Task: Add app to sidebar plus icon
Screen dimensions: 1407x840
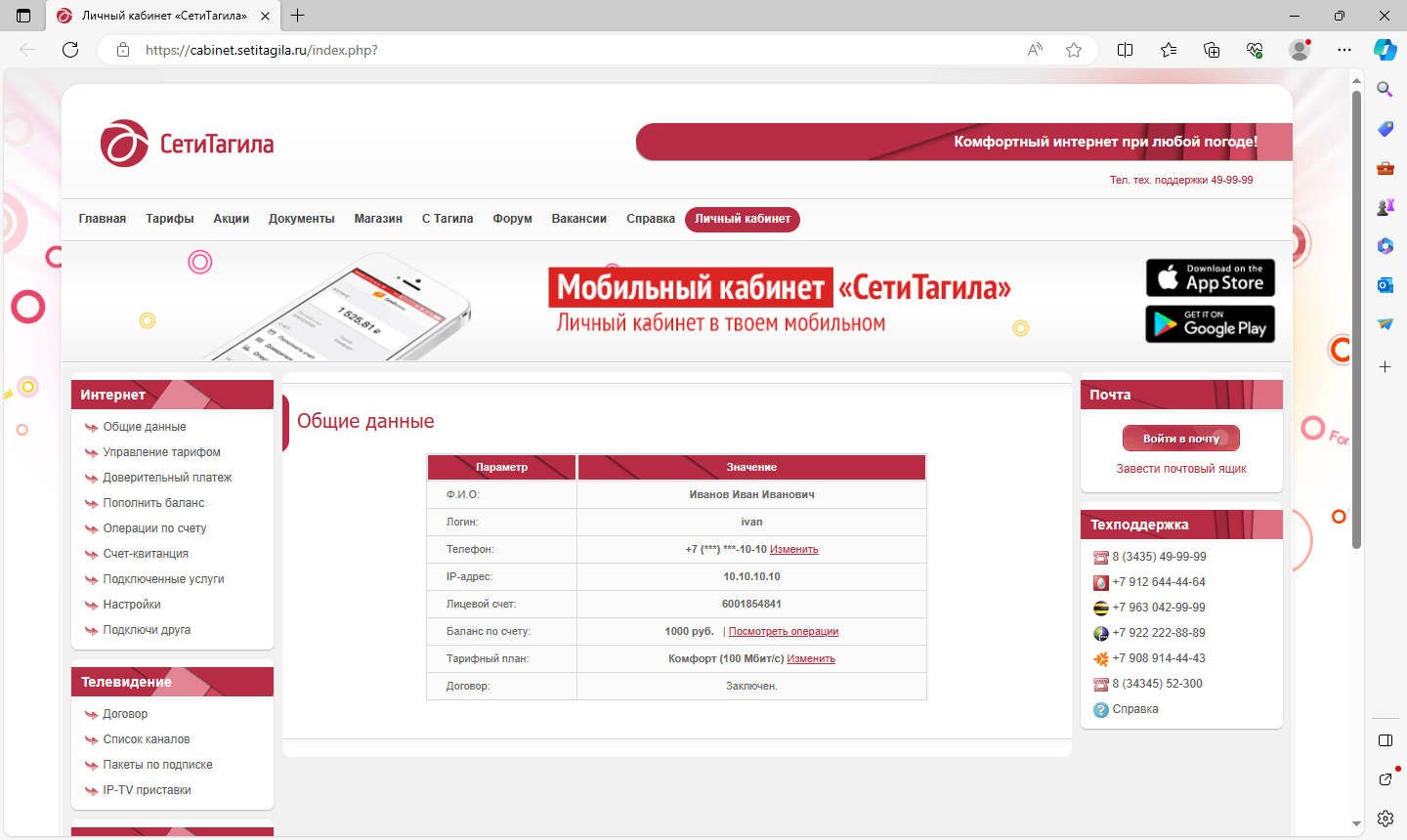Action: [x=1386, y=366]
